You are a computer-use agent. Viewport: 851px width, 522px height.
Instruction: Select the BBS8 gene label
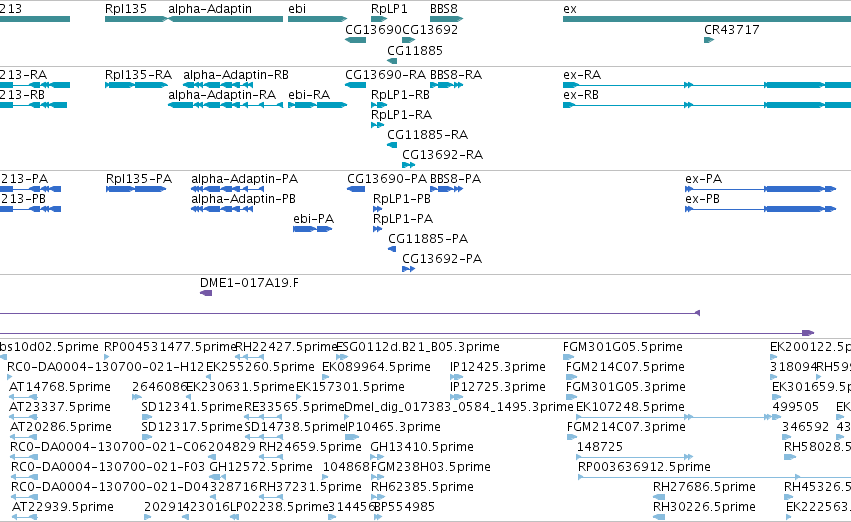(444, 9)
